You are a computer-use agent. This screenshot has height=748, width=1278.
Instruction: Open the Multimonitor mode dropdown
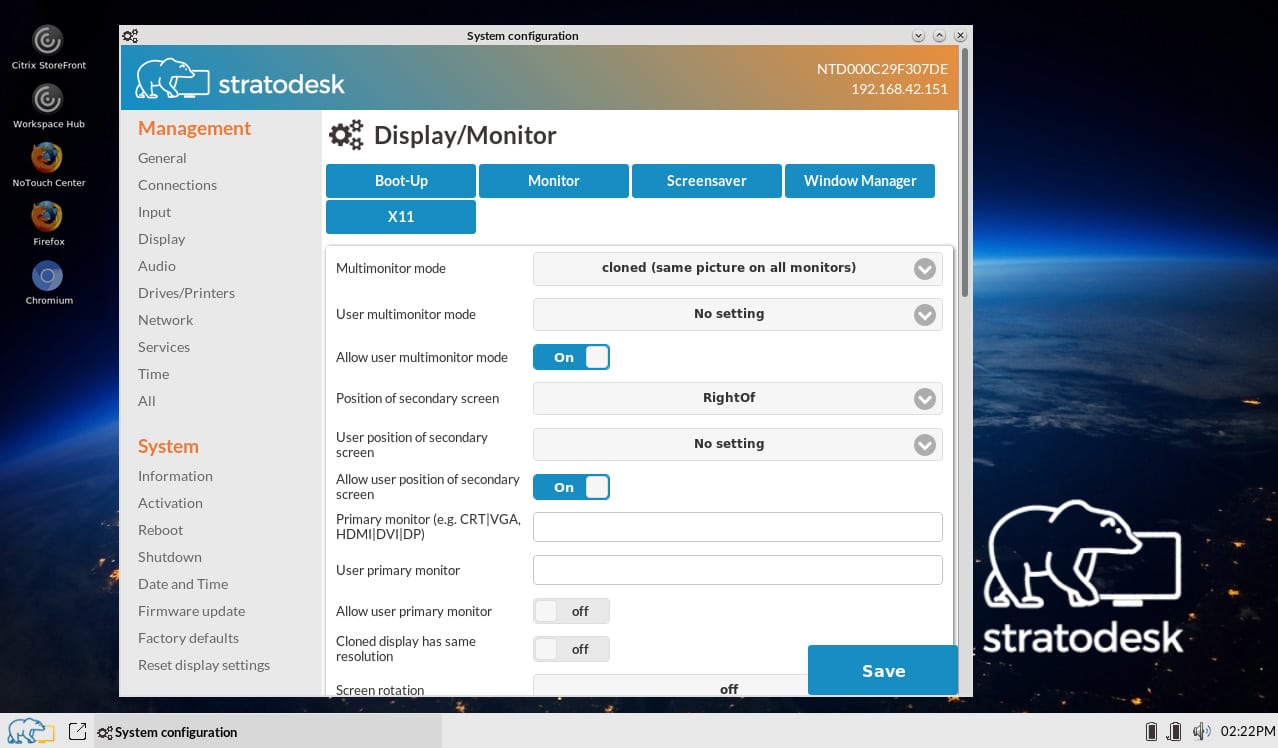(738, 268)
